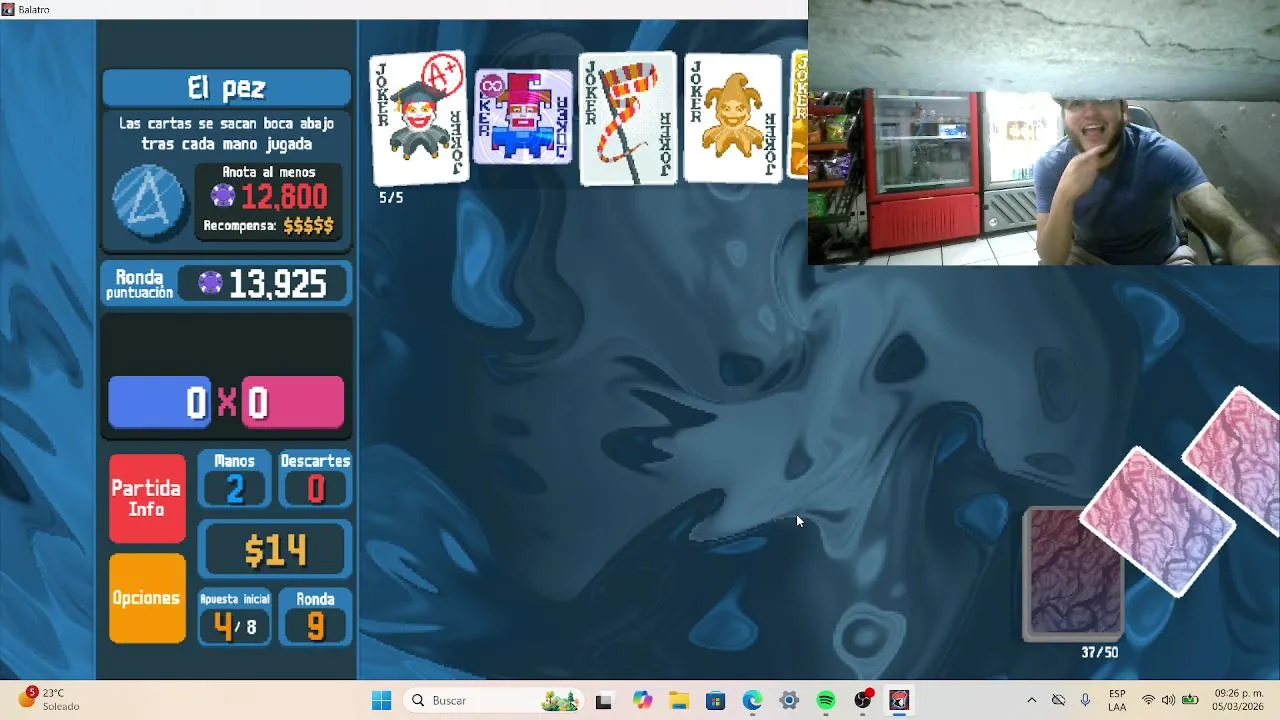Click the Balatro taskbar icon
The image size is (1280, 720).
[x=899, y=701]
